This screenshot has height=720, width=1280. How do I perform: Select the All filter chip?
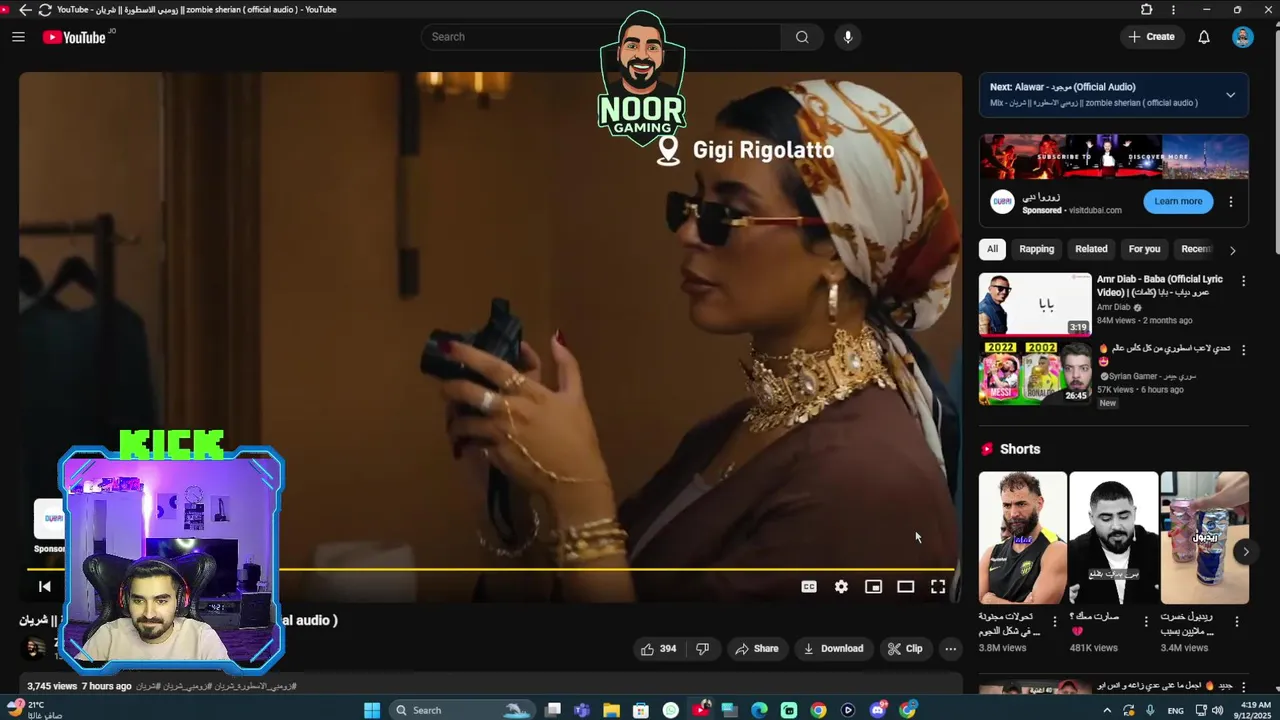pyautogui.click(x=992, y=249)
